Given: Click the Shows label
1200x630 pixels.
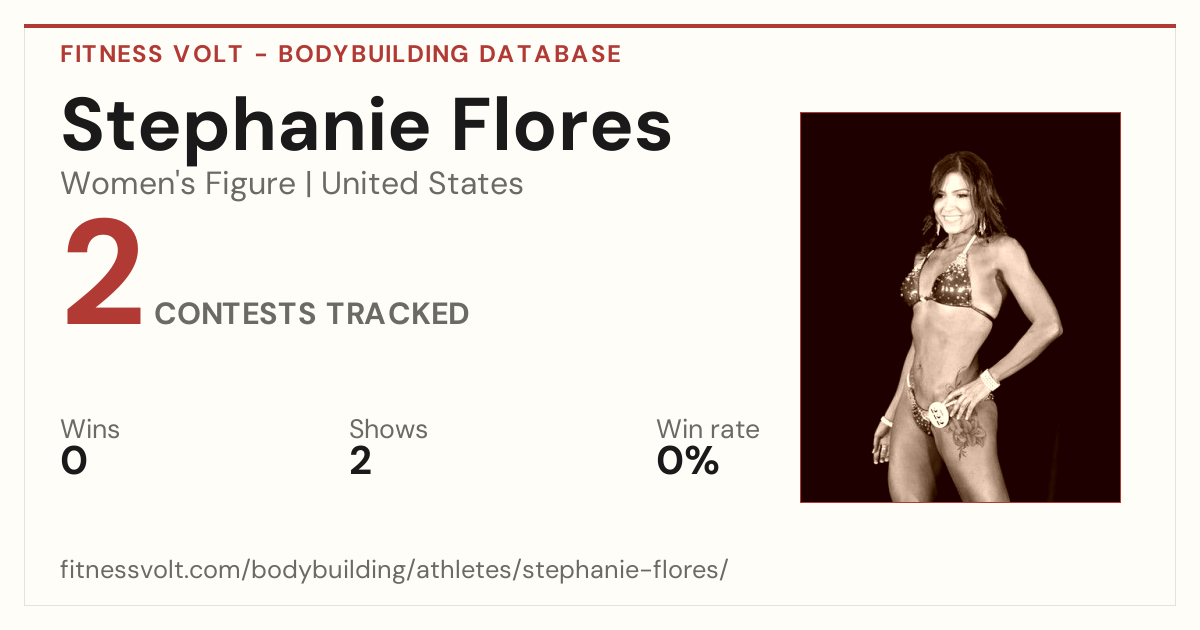Looking at the screenshot, I should [x=388, y=429].
